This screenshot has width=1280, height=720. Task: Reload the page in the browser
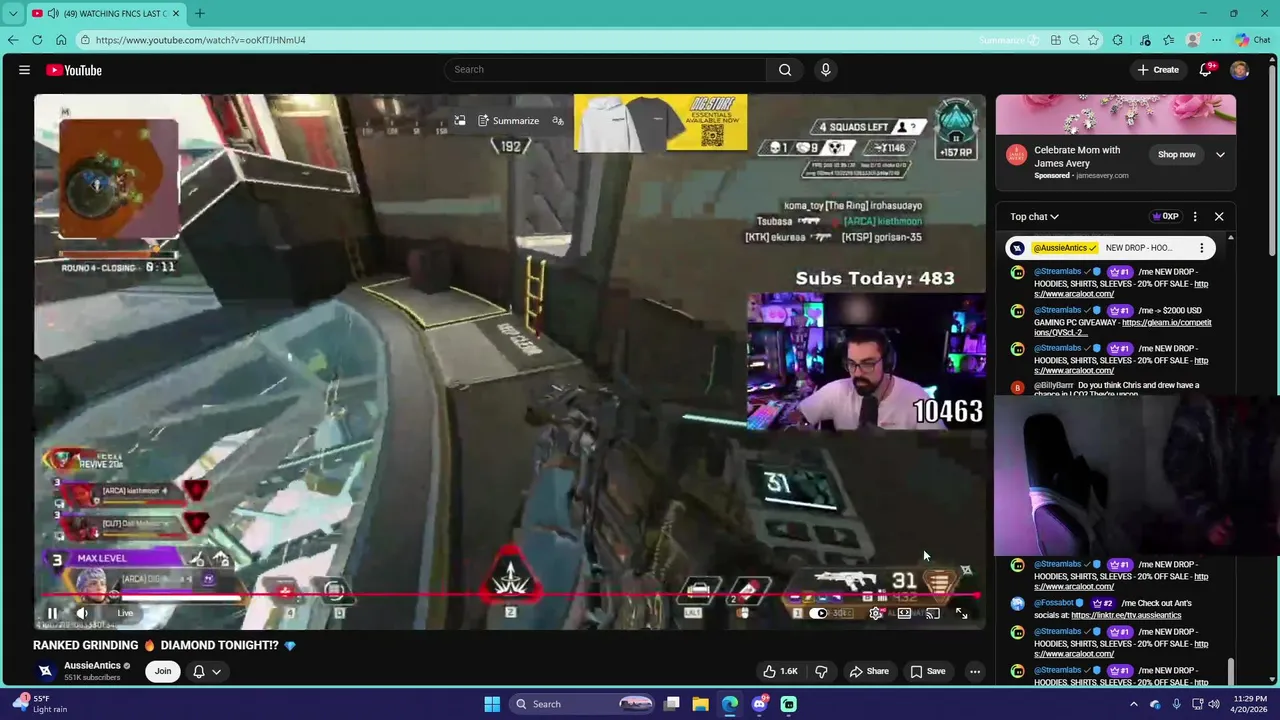37,40
